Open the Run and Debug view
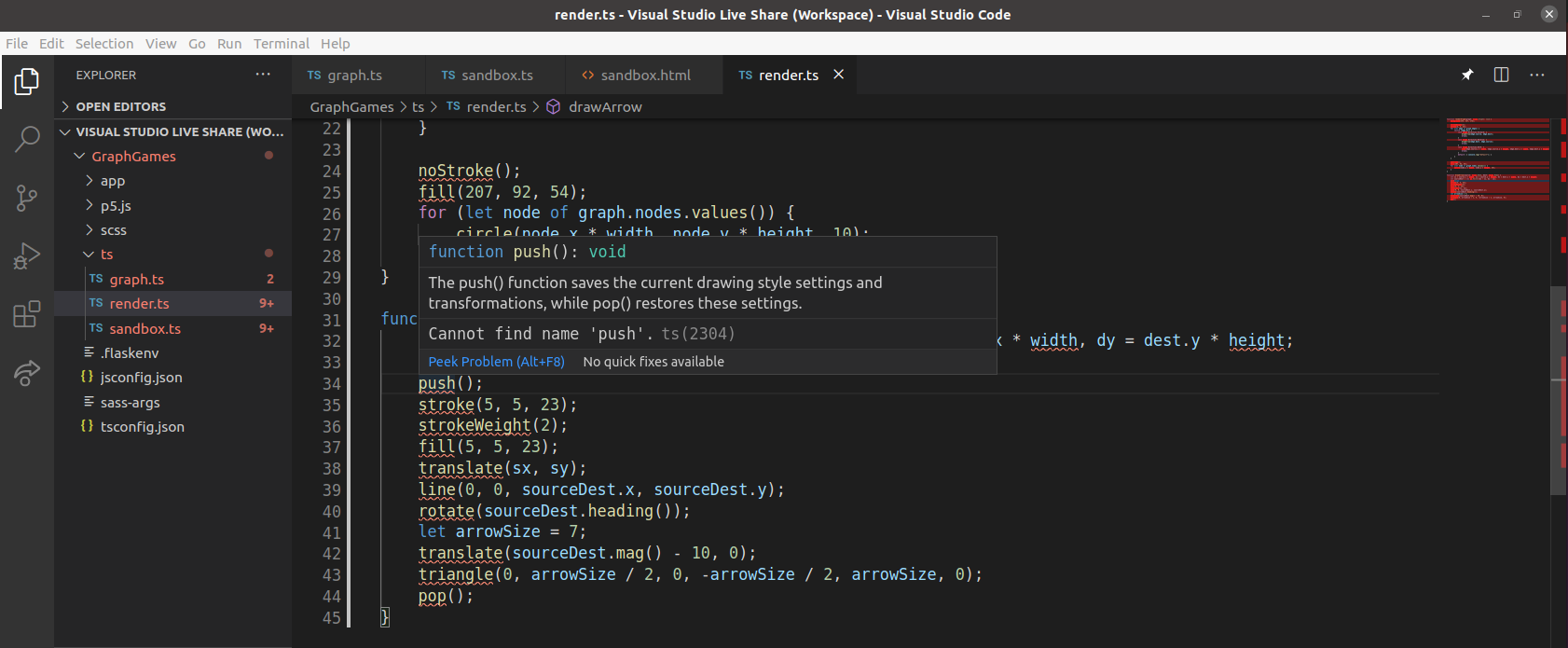Image resolution: width=1568 pixels, height=648 pixels. 27,255
